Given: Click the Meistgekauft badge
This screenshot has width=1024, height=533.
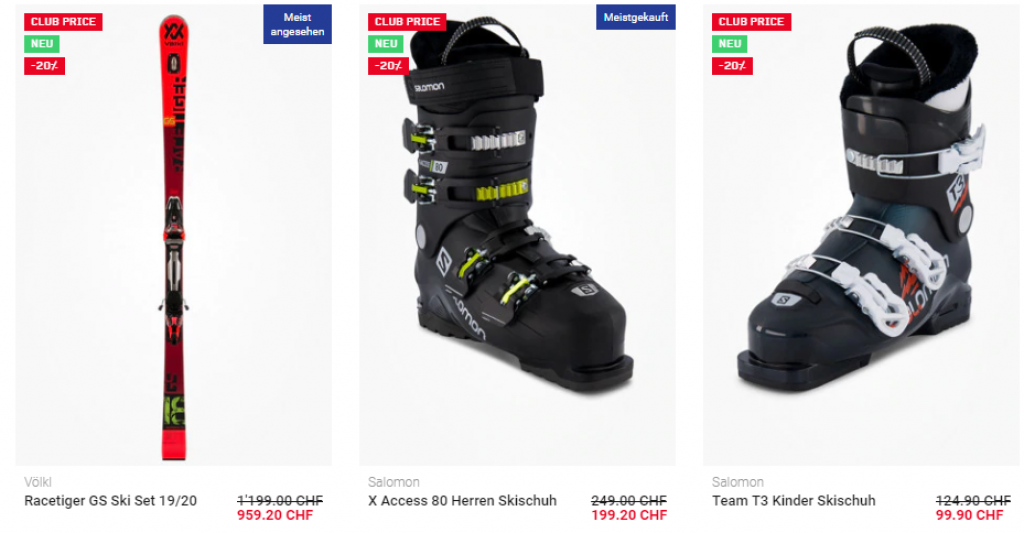Looking at the screenshot, I should click(635, 17).
